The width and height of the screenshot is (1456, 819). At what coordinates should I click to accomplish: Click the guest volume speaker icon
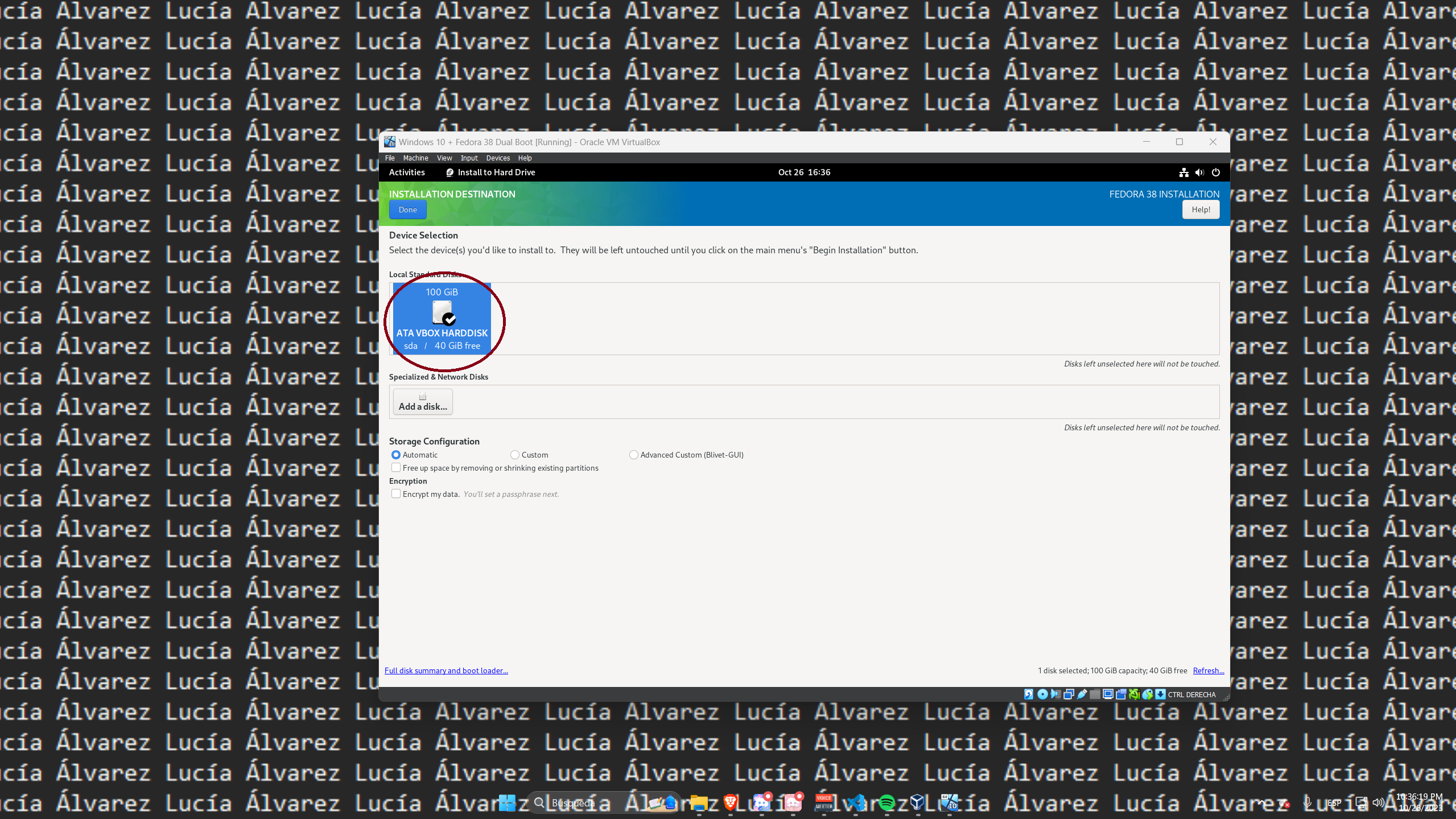[1199, 172]
